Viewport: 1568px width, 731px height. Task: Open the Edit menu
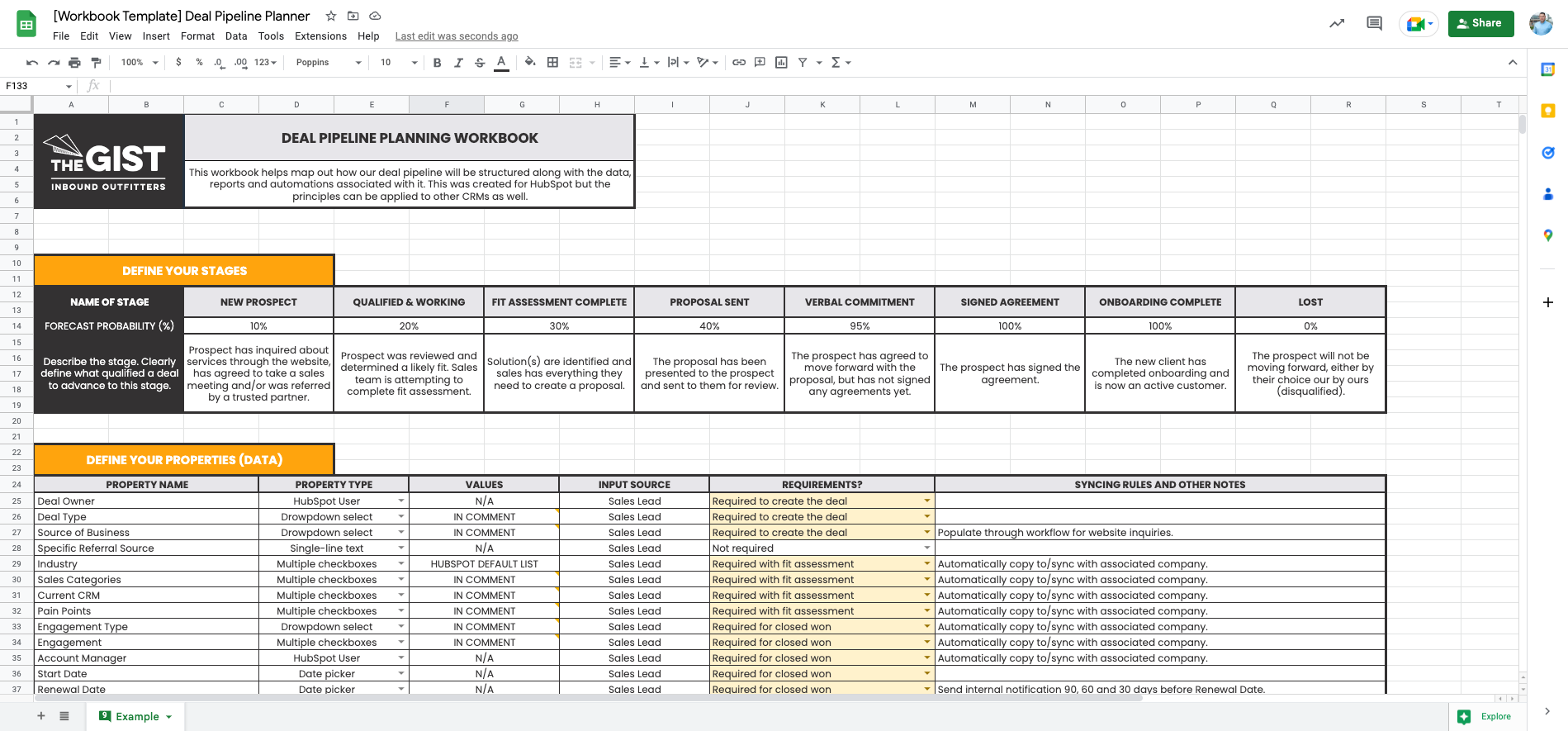click(89, 36)
